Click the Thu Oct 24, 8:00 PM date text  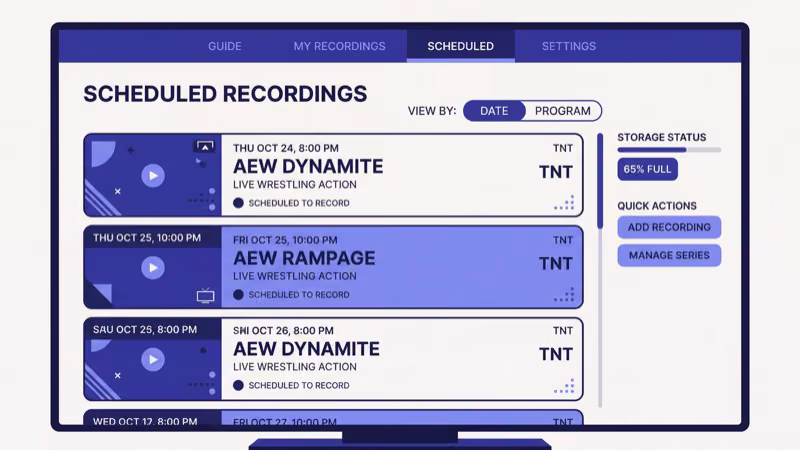pyautogui.click(x=286, y=148)
